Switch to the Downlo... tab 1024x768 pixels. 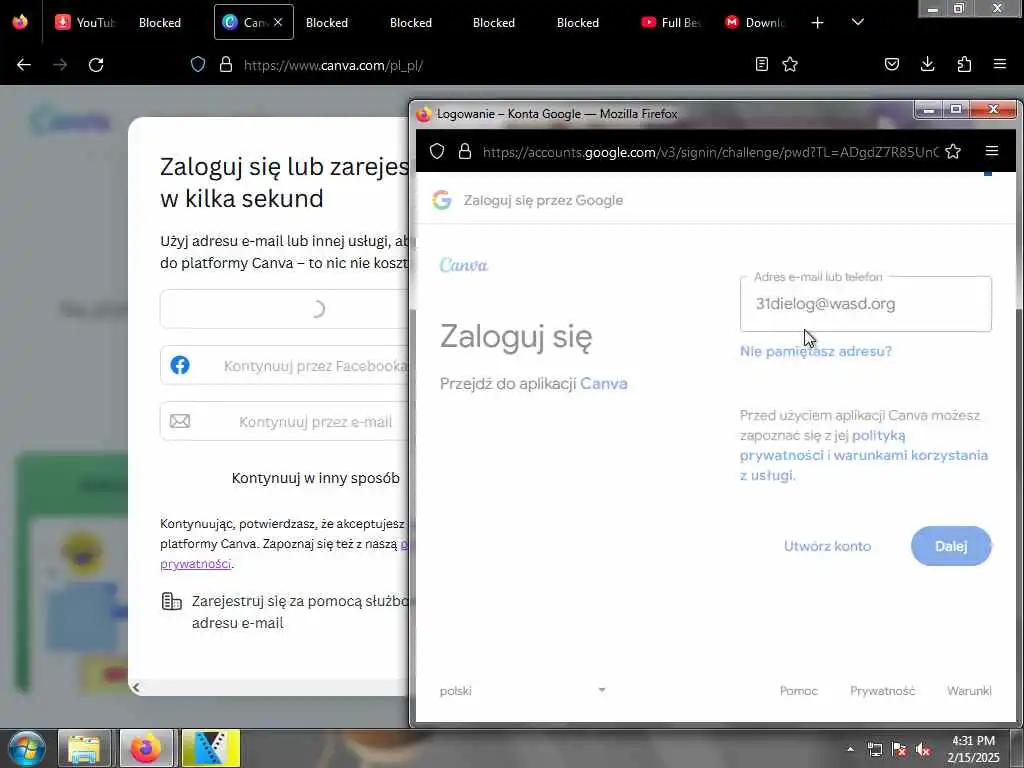point(756,22)
